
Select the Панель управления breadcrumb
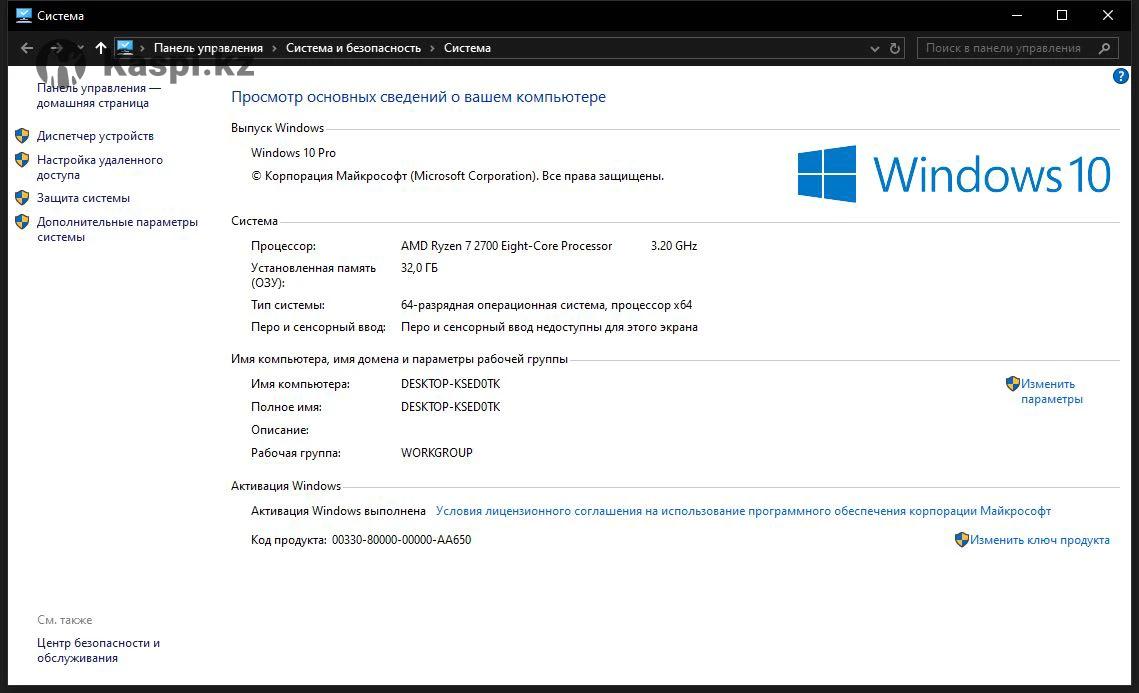coord(208,48)
